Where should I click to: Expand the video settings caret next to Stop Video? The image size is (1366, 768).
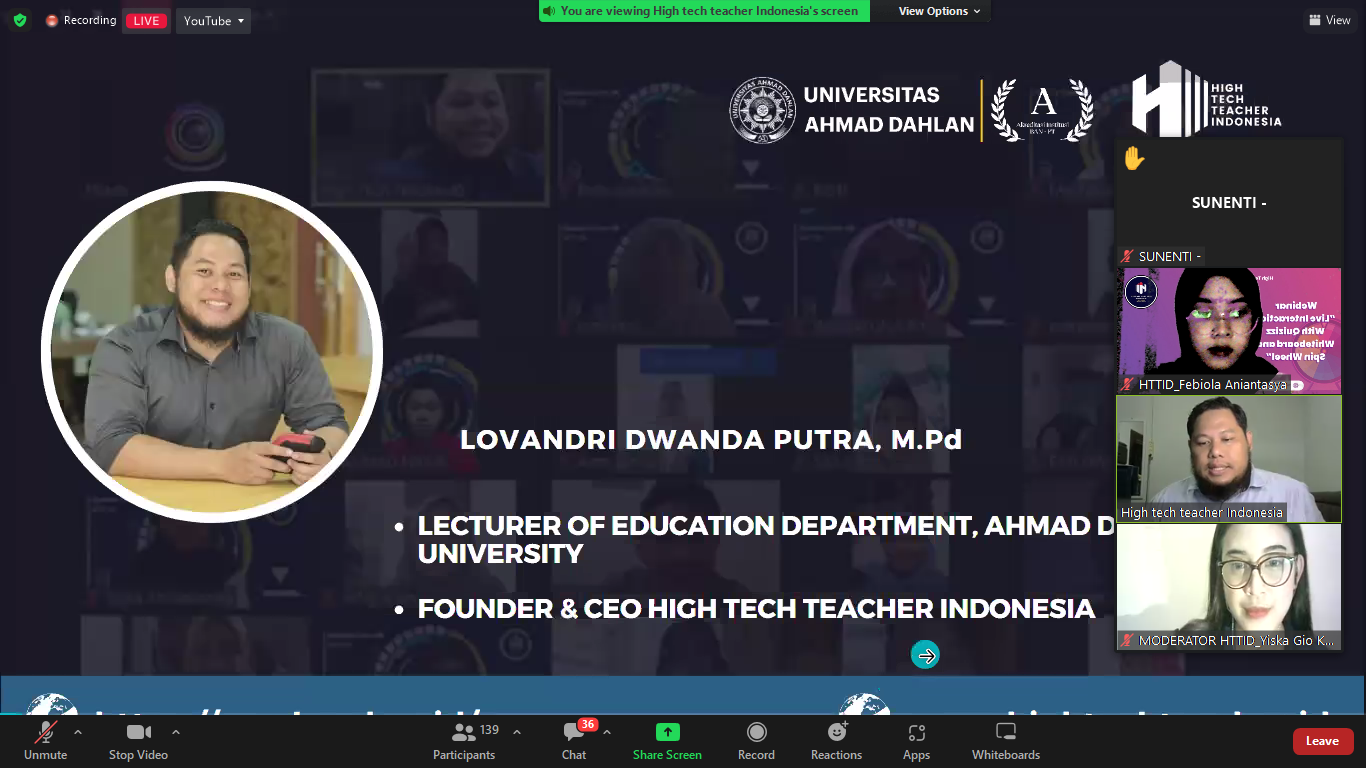coord(176,732)
